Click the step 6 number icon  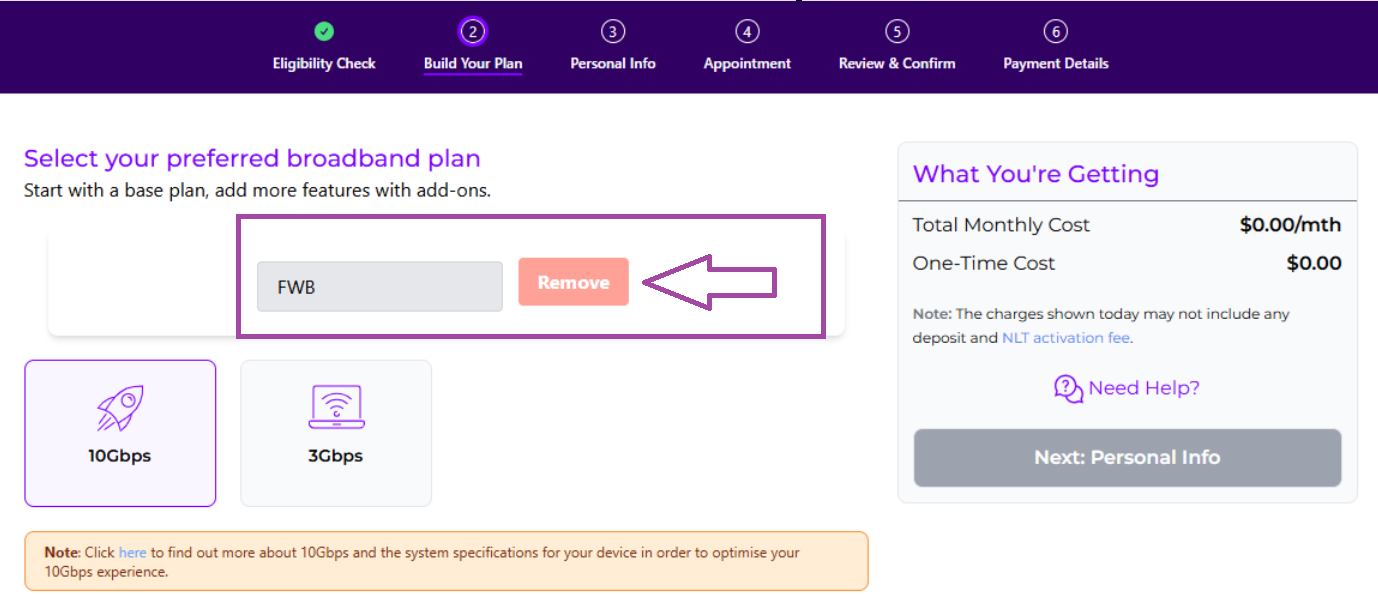coord(1056,32)
